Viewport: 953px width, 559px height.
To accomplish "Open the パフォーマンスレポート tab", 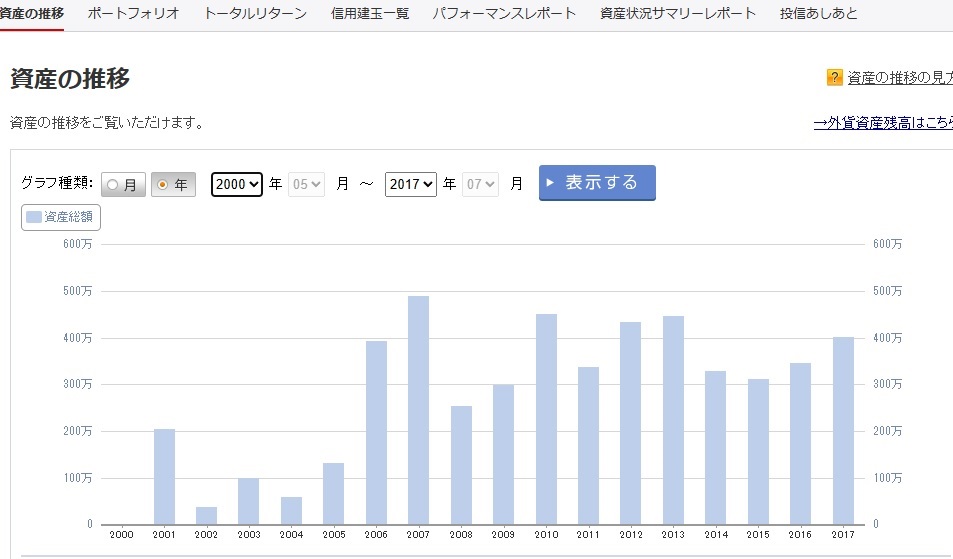I will [504, 14].
